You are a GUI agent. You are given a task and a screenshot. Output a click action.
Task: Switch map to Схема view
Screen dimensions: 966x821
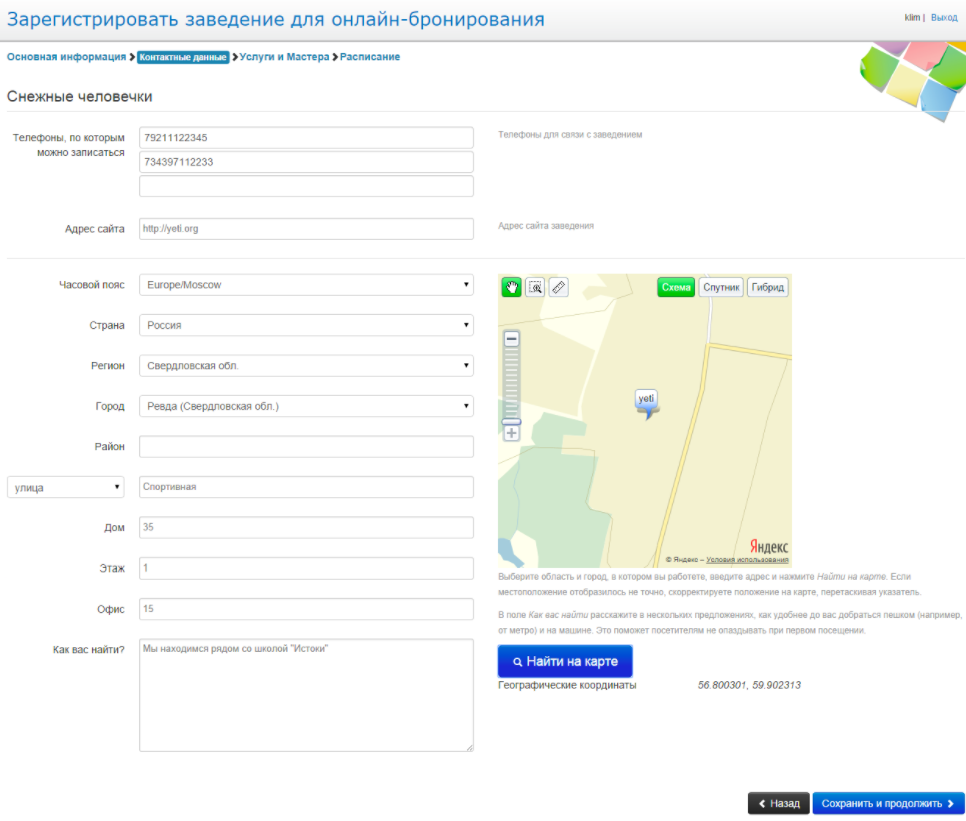(x=676, y=287)
